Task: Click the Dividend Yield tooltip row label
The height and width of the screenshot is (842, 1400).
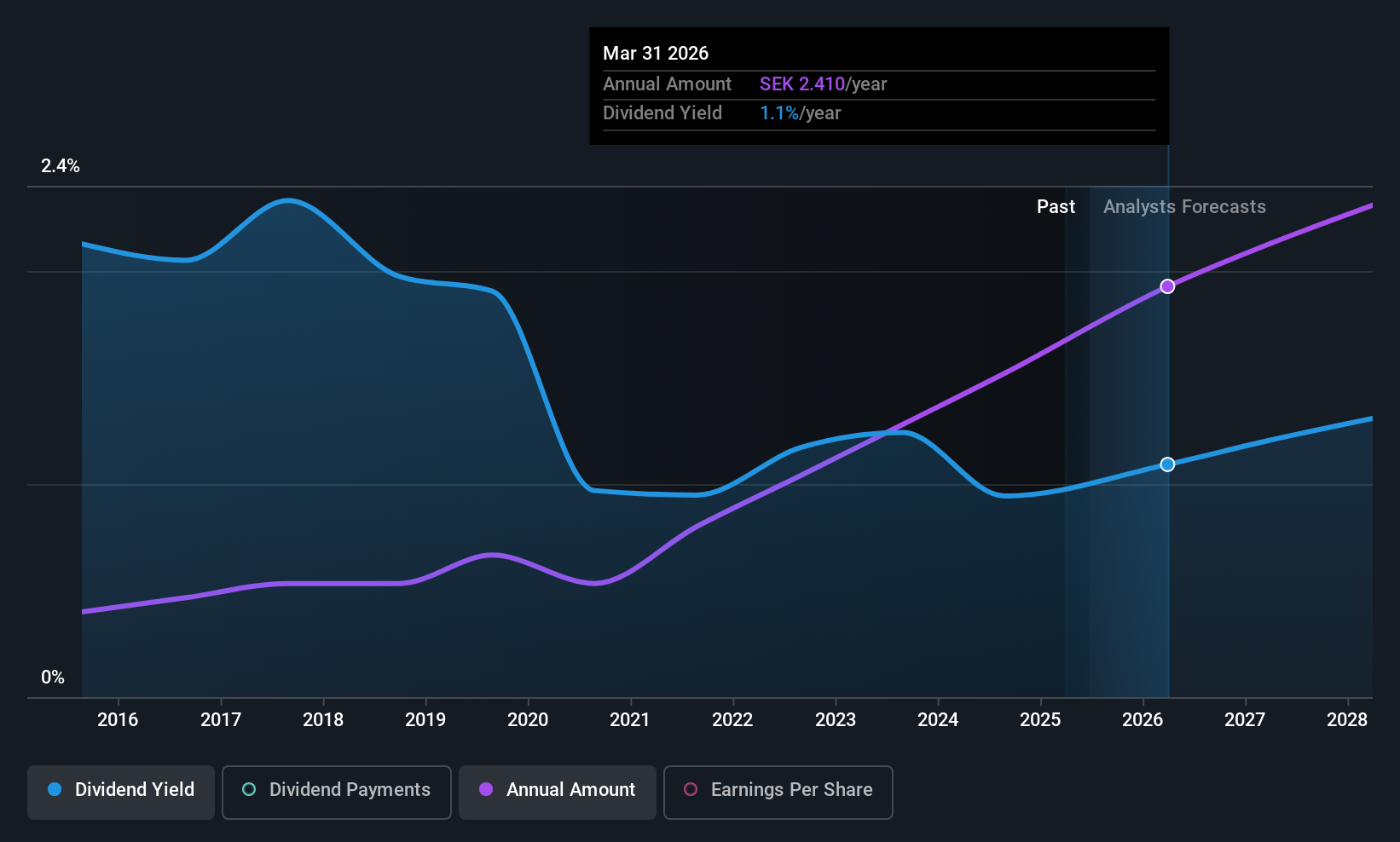Action: point(662,113)
